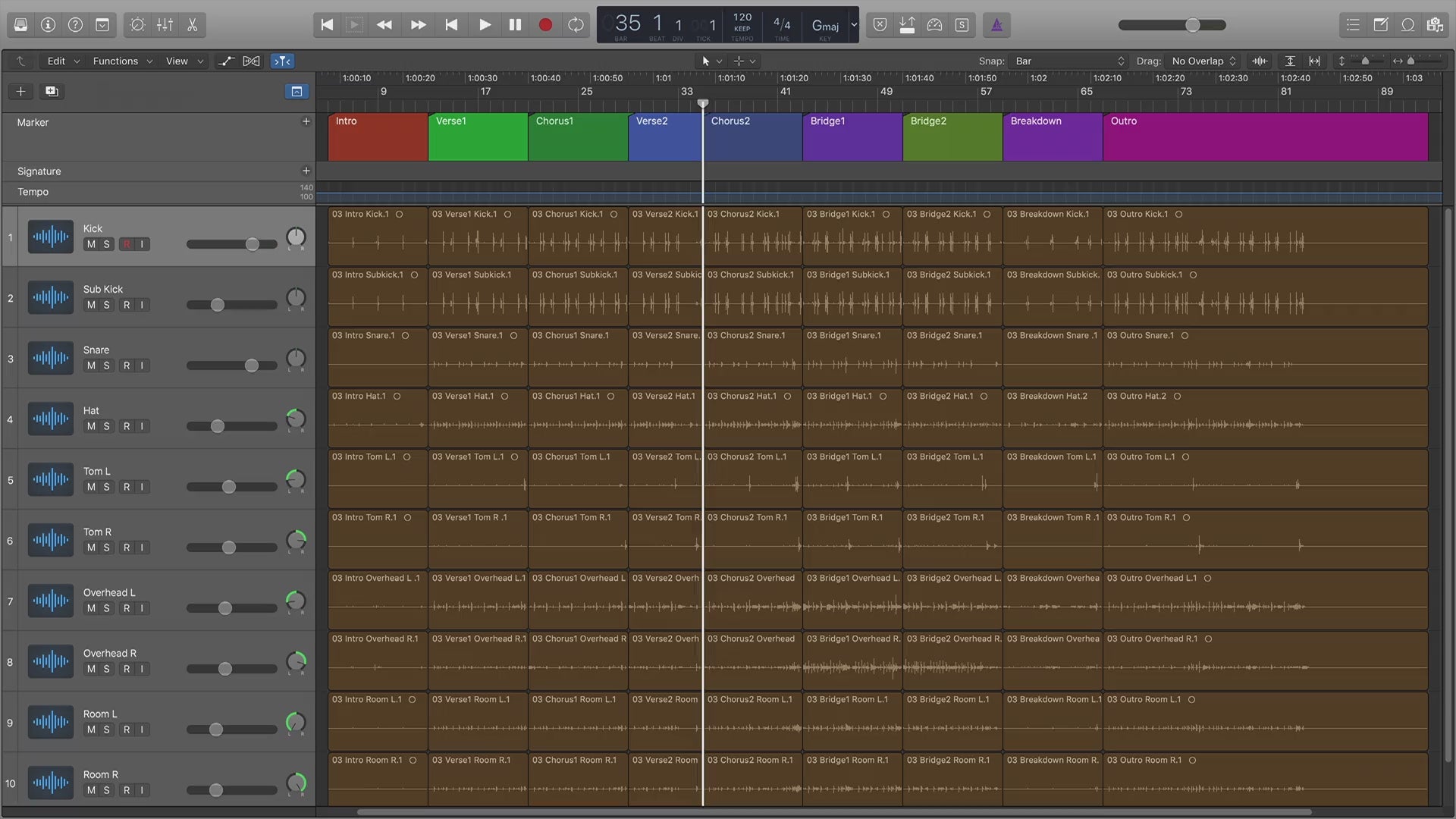
Task: Solo the Snare track
Action: pyautogui.click(x=107, y=366)
